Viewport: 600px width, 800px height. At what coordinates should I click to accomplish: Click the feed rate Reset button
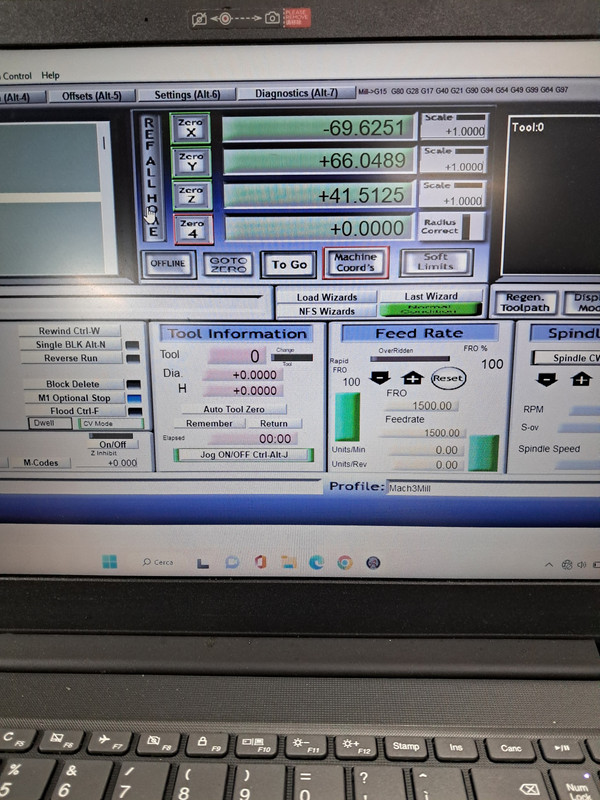tap(448, 378)
